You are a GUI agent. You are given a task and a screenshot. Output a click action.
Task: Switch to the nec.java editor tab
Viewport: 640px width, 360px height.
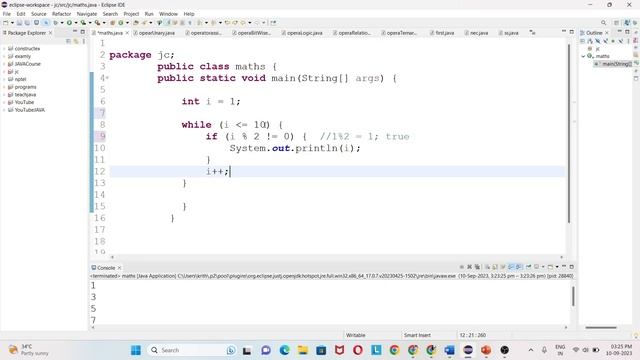478,33
